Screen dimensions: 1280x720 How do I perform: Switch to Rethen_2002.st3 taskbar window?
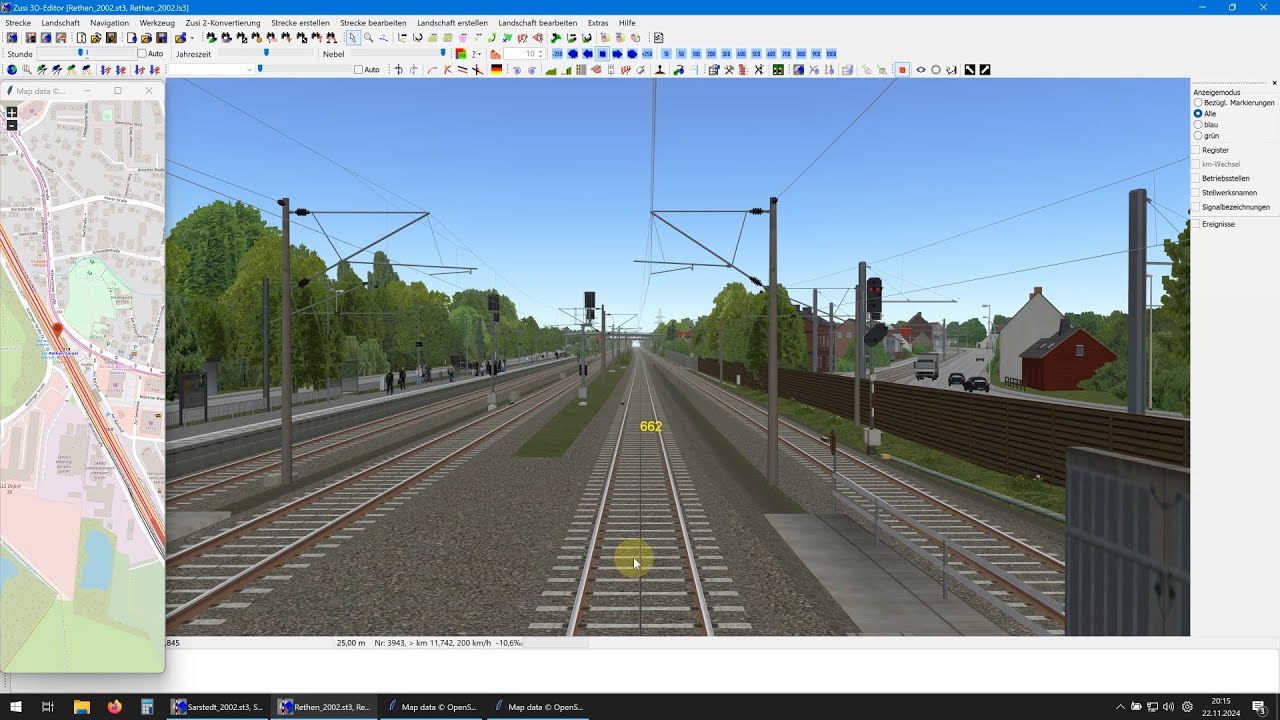[324, 707]
